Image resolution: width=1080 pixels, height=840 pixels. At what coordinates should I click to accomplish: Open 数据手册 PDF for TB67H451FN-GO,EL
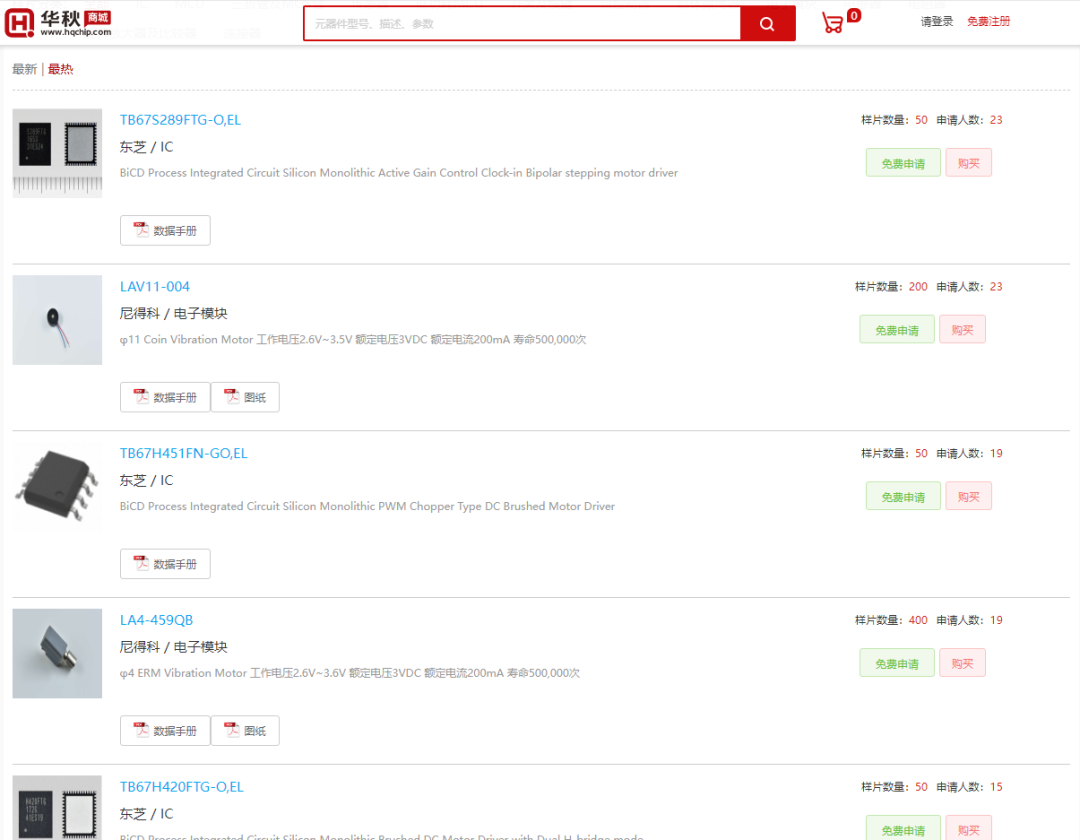165,564
